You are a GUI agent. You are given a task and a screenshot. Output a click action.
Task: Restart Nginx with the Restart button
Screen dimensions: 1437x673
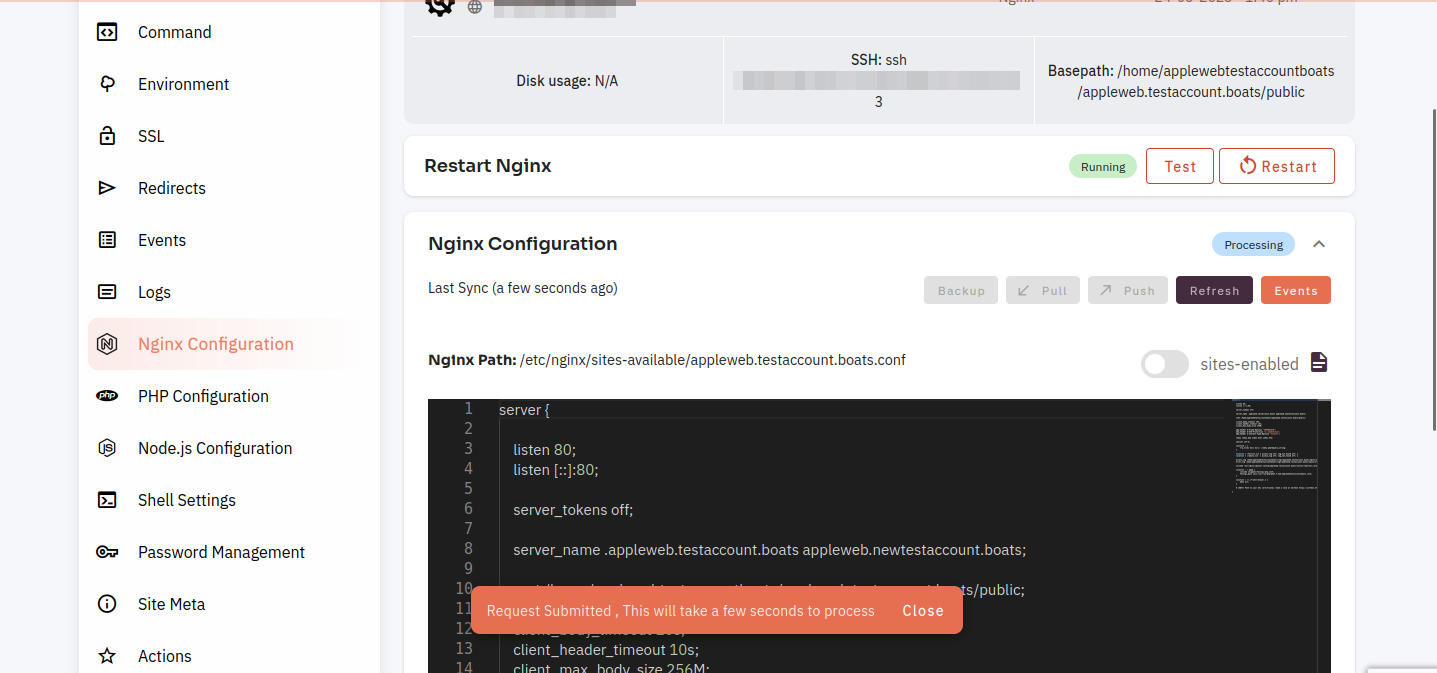[x=1277, y=166]
